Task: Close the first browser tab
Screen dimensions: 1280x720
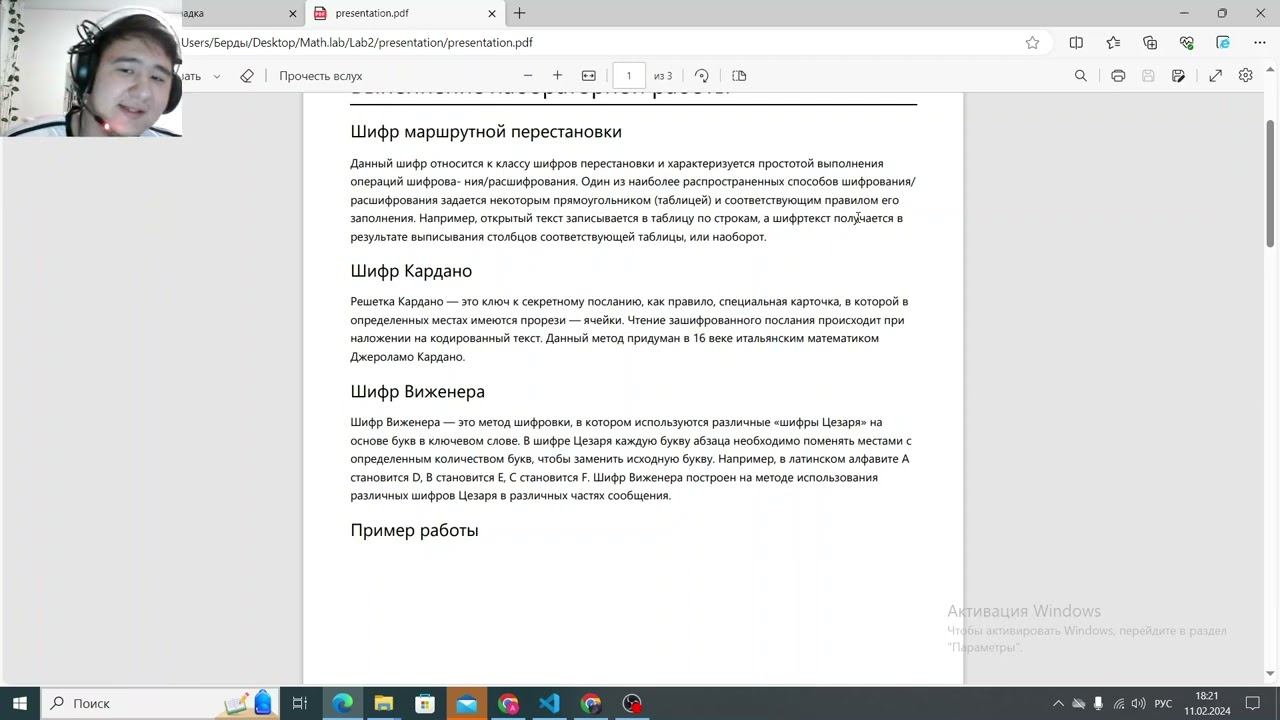Action: (x=293, y=13)
